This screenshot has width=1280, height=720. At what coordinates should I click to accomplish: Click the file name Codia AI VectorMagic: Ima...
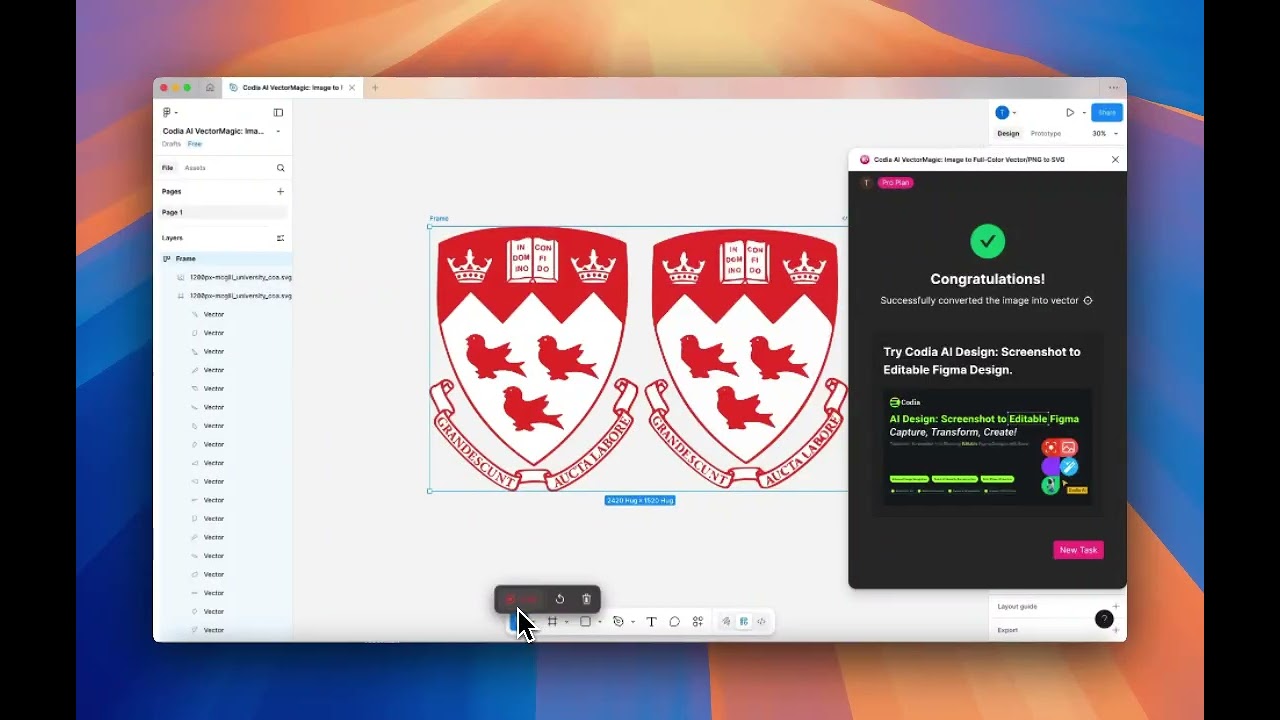(x=213, y=131)
